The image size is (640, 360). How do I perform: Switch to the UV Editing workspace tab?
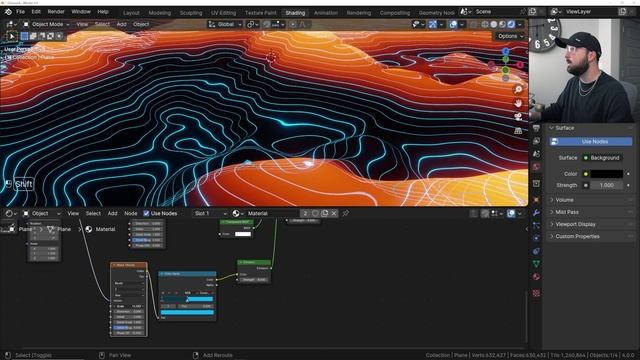click(223, 13)
